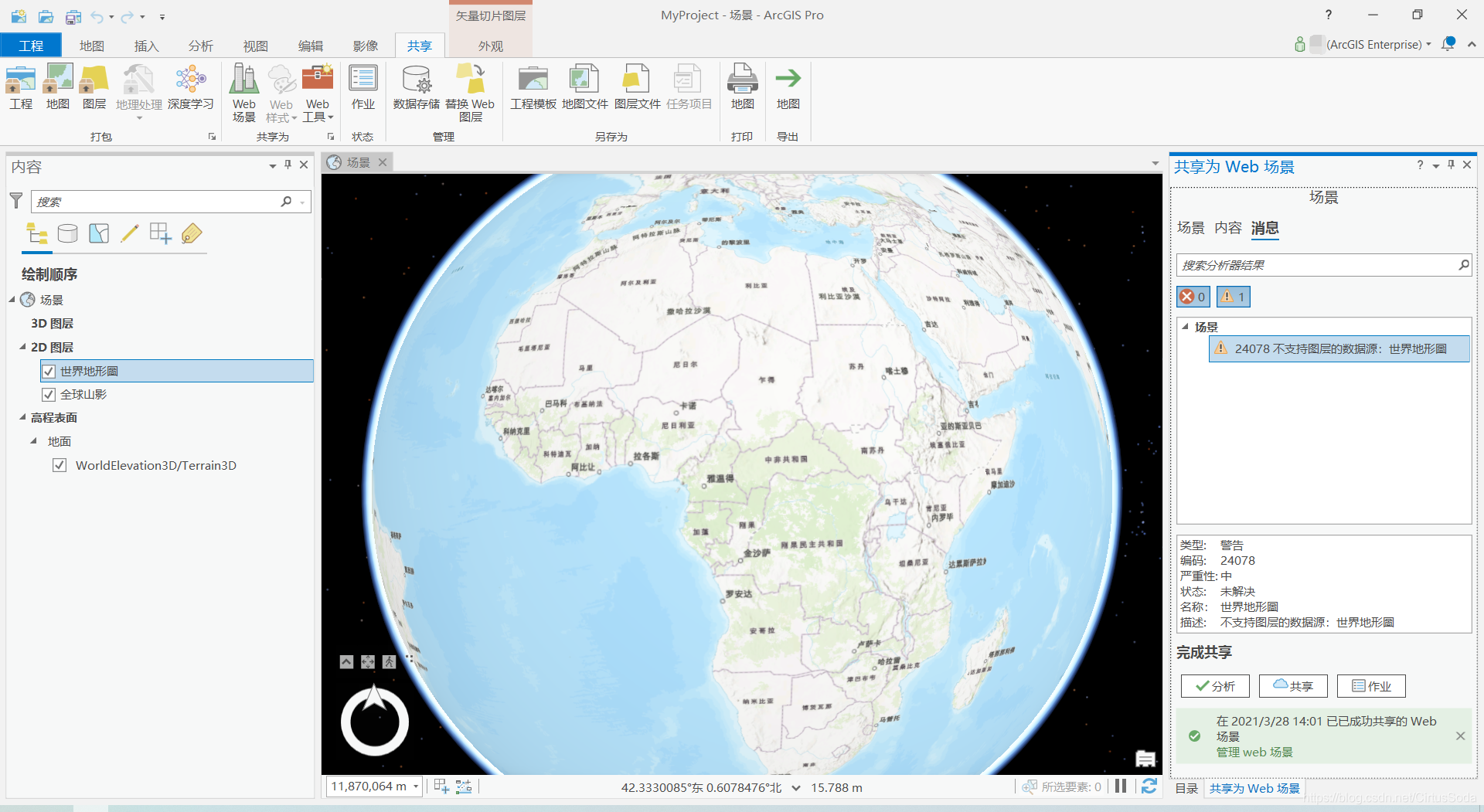The width and height of the screenshot is (1484, 812).
Task: Select List By Data Source icon
Action: tap(68, 233)
